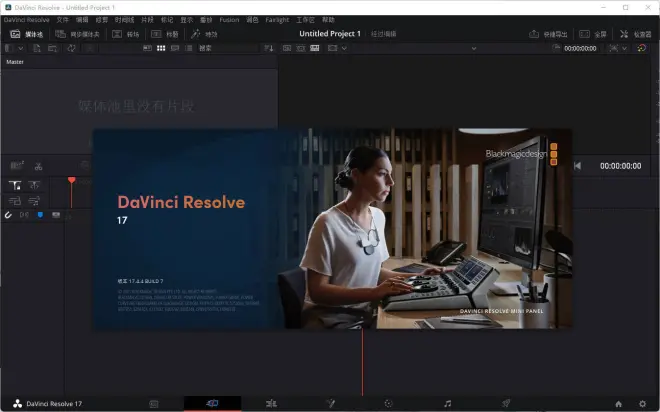The image size is (660, 412).
Task: Go to the Color page icon
Action: [x=388, y=403]
